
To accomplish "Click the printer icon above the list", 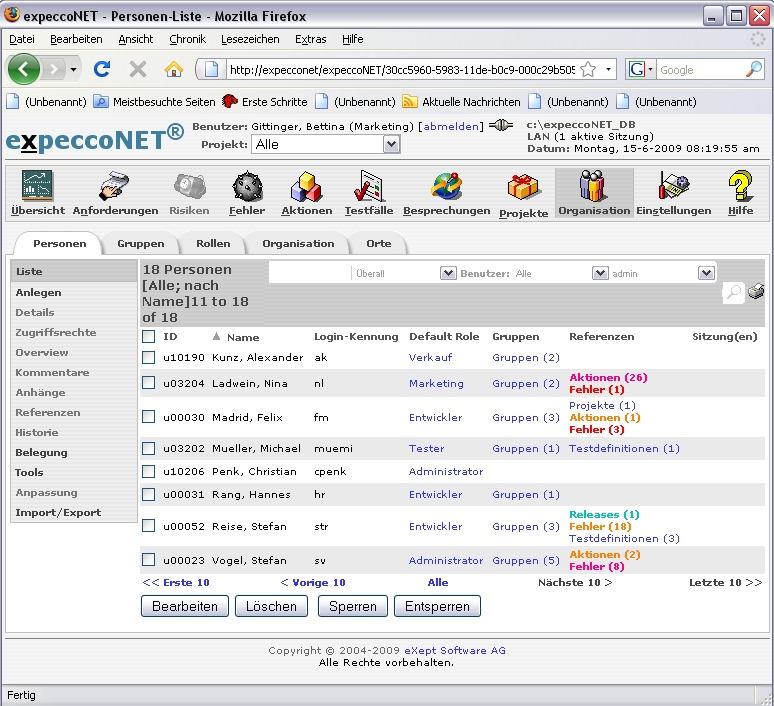I will (756, 292).
